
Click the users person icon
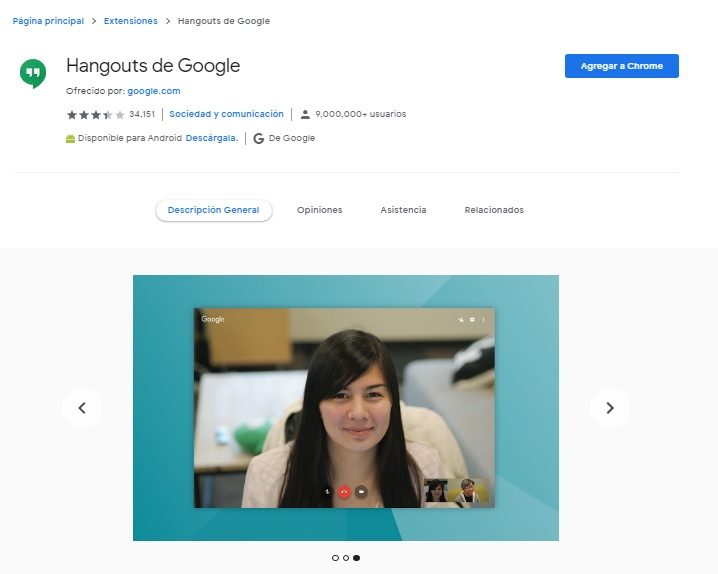(x=305, y=114)
